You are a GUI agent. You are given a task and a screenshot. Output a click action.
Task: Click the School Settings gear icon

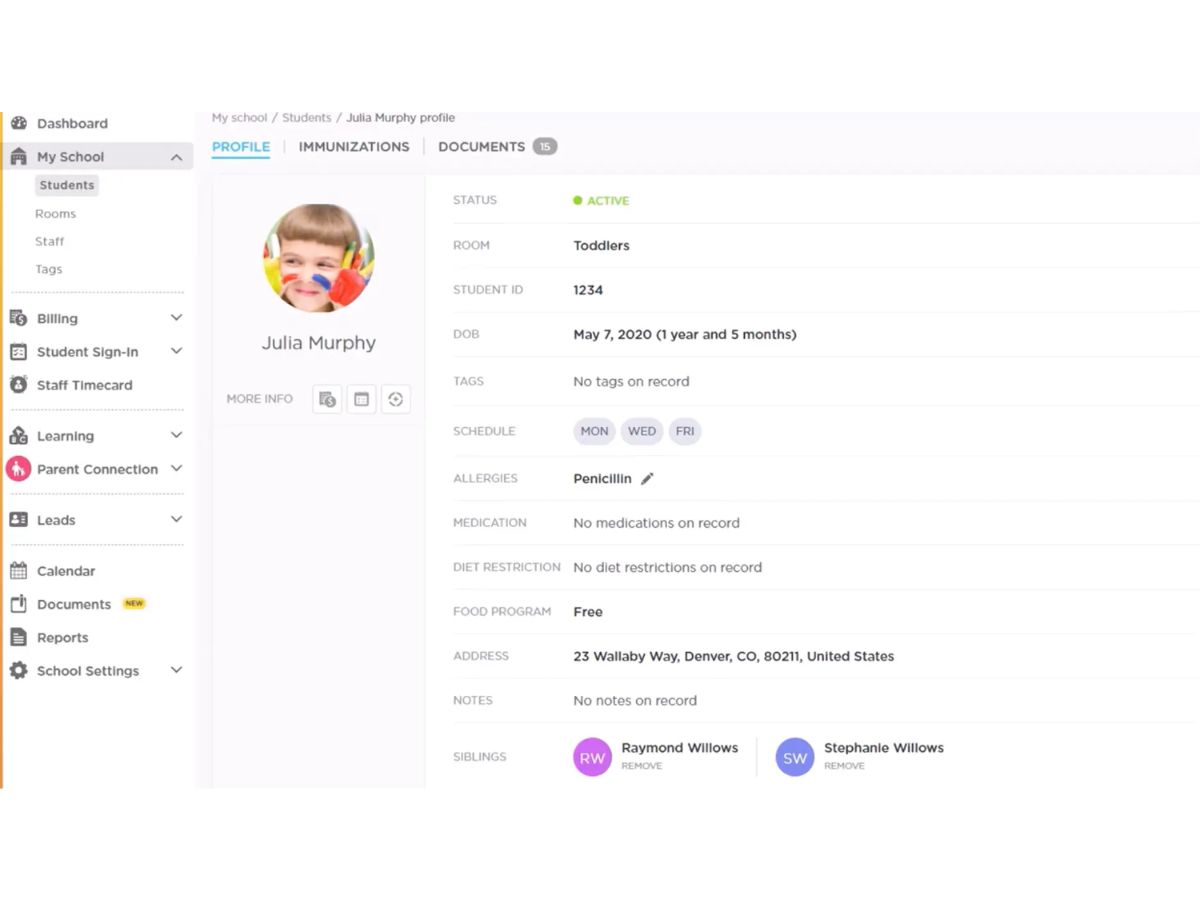tap(18, 671)
